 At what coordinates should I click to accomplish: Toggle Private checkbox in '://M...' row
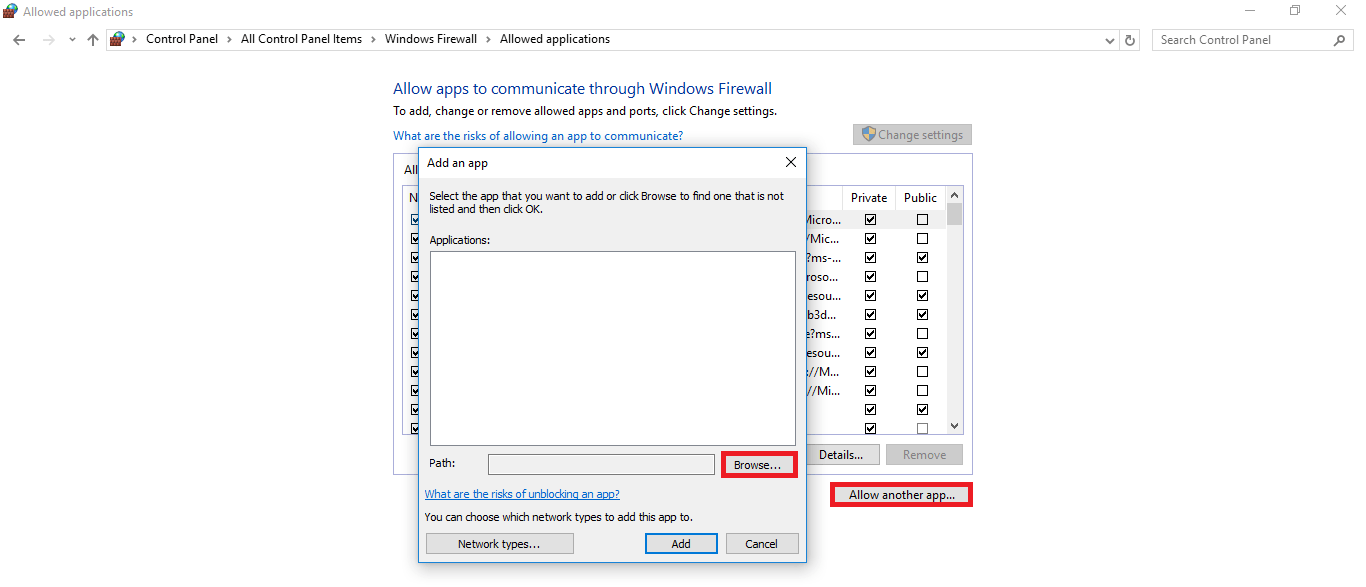pyautogui.click(x=870, y=372)
